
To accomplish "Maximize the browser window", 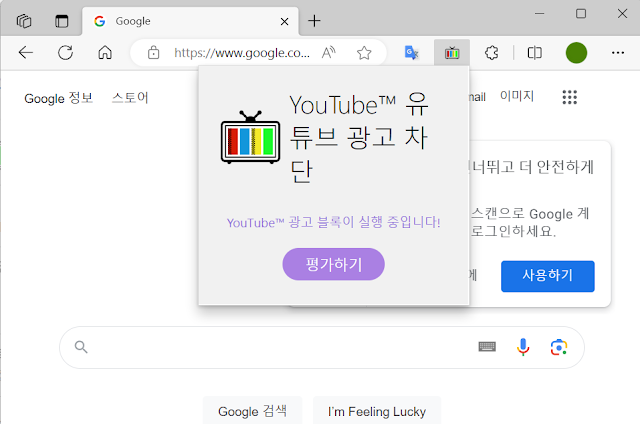I will (581, 13).
